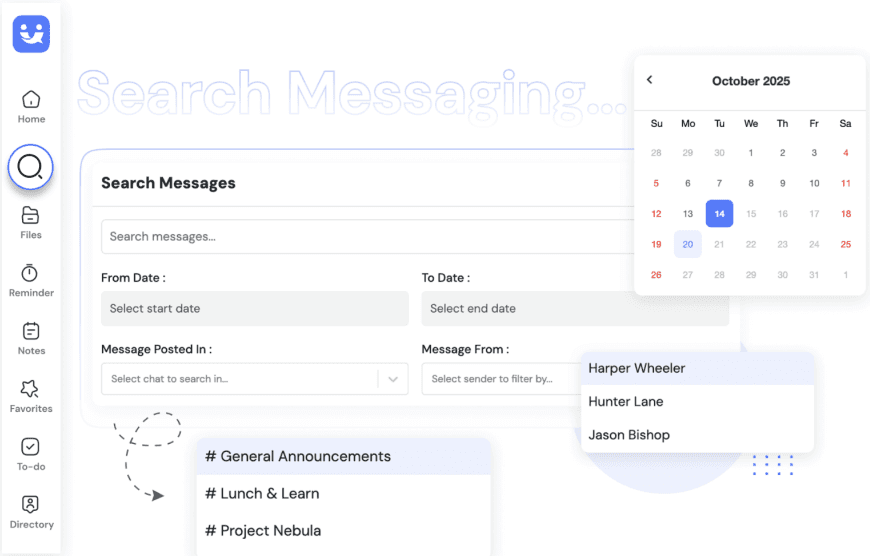Pick October 5 in the calendar
The image size is (870, 556).
(x=656, y=183)
